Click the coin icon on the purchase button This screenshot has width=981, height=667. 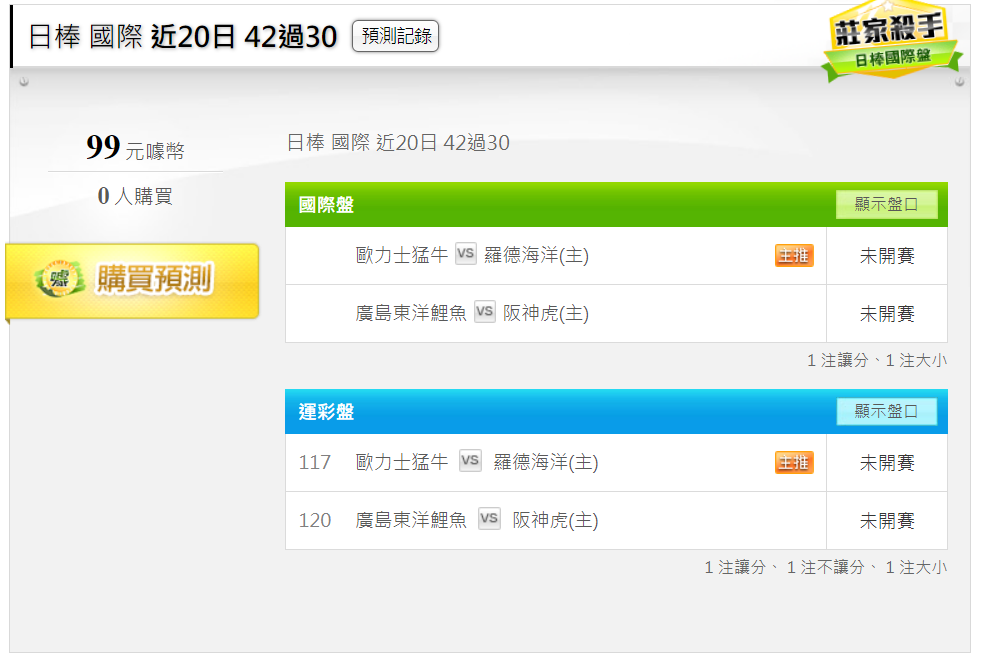click(x=60, y=278)
